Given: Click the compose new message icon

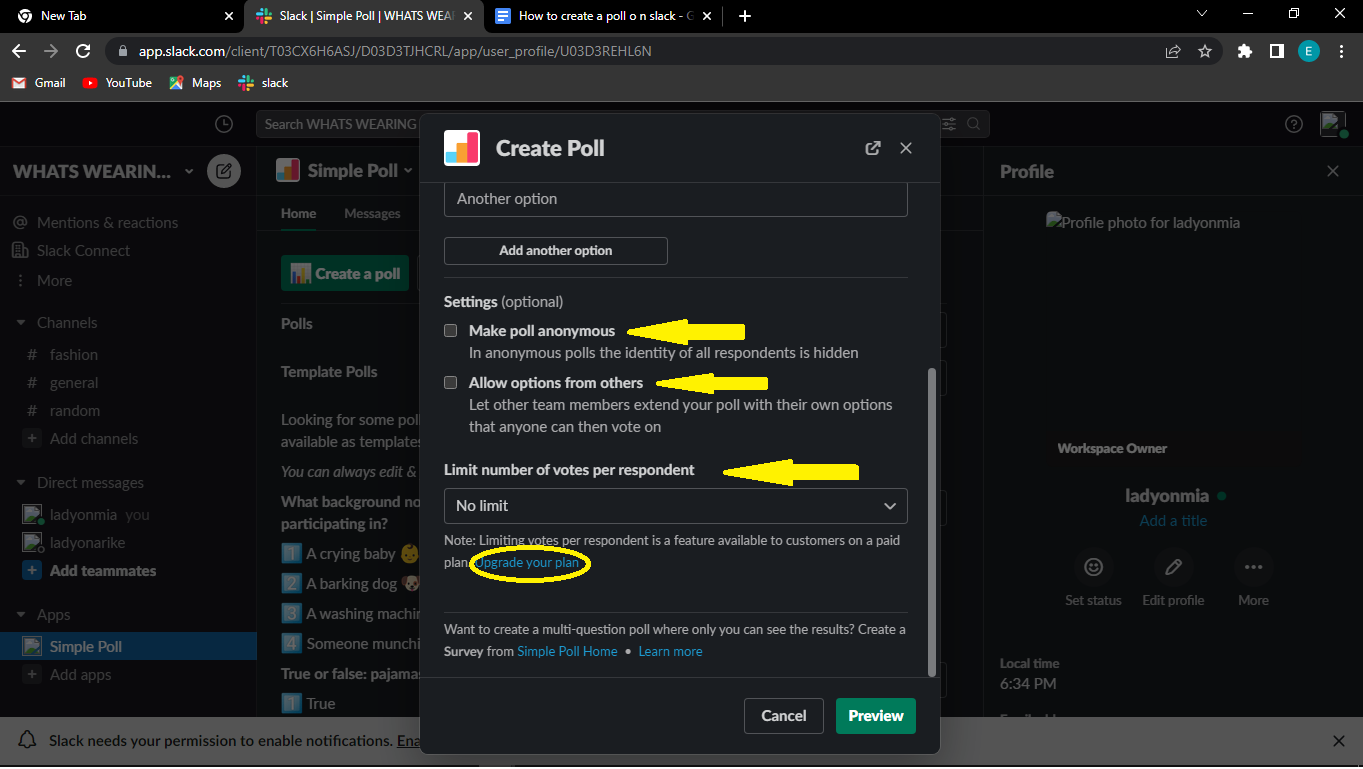Looking at the screenshot, I should click(224, 171).
